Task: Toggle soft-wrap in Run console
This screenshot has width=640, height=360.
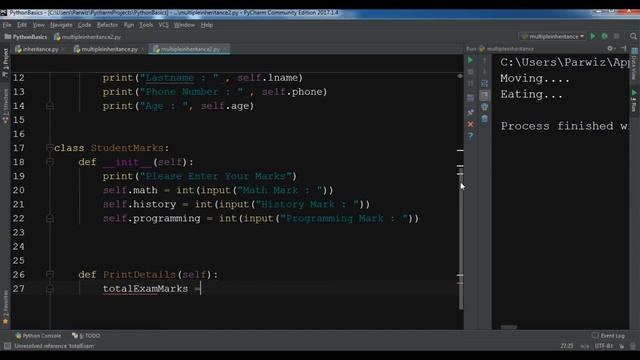Action: click(x=484, y=84)
